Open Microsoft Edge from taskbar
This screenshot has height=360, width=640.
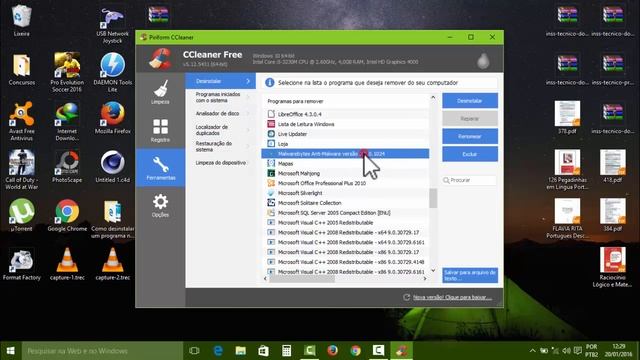click(218, 351)
